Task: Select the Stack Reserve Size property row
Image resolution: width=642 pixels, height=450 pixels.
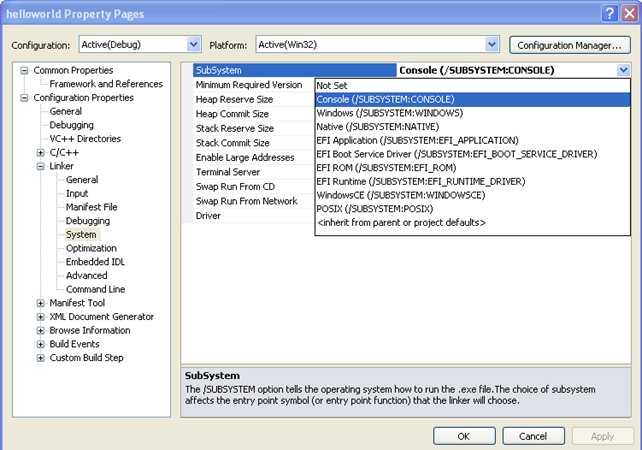Action: point(234,128)
